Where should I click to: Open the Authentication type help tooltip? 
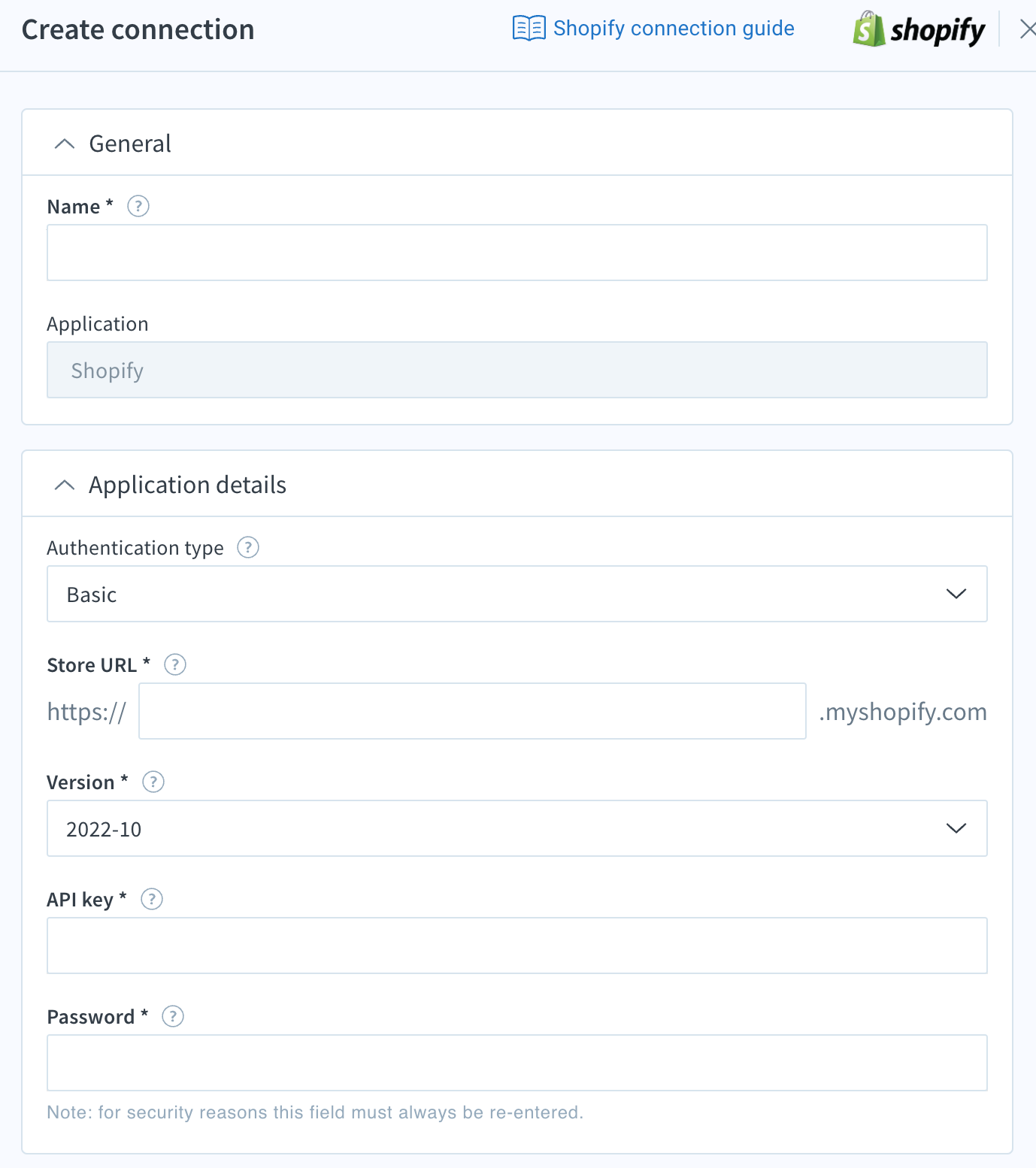248,548
